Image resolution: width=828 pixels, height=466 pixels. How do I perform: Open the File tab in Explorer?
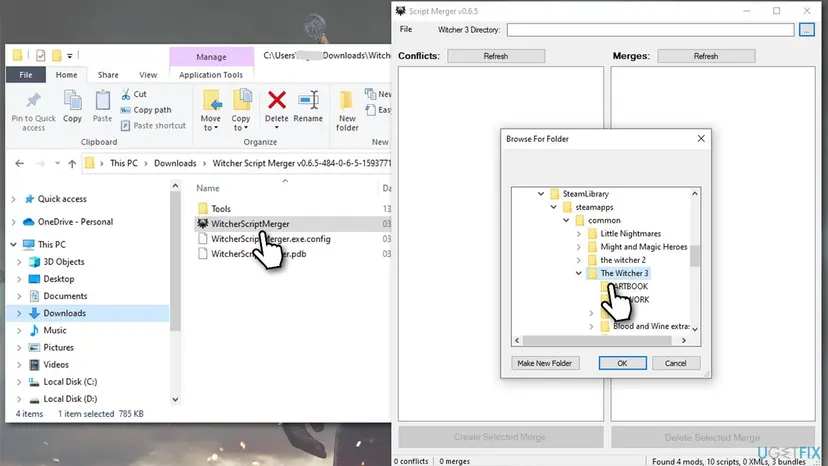coord(25,75)
